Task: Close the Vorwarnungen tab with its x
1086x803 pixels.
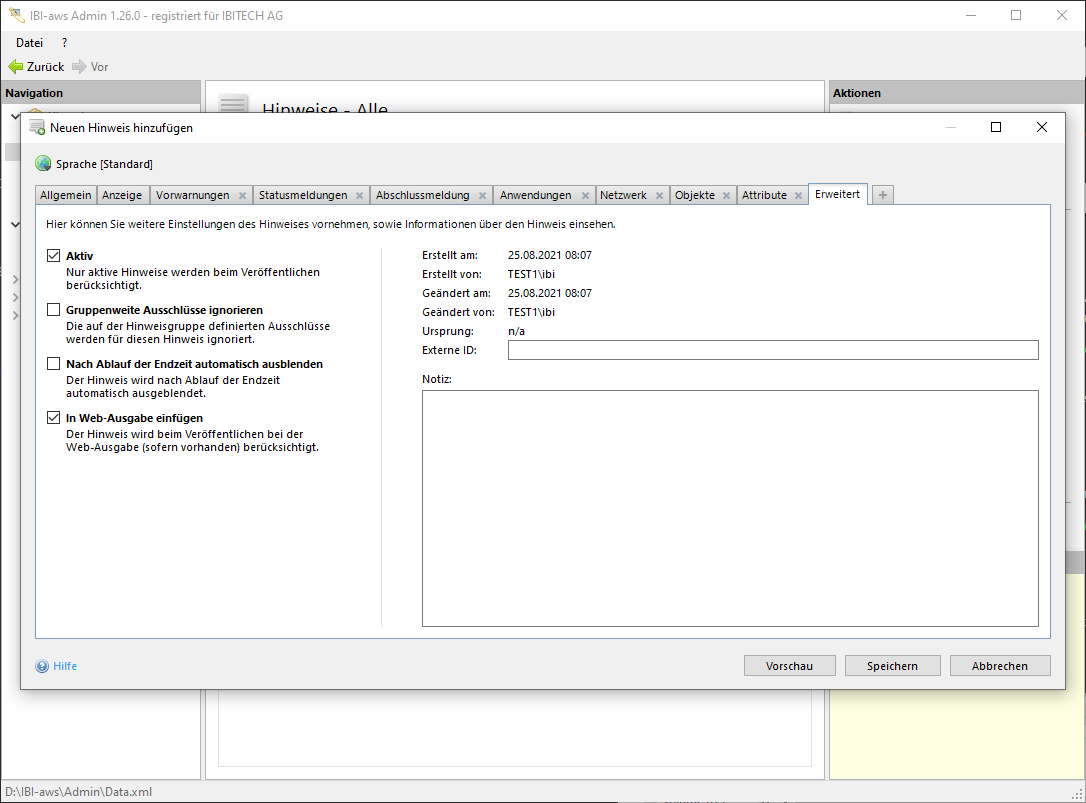Action: coord(242,196)
